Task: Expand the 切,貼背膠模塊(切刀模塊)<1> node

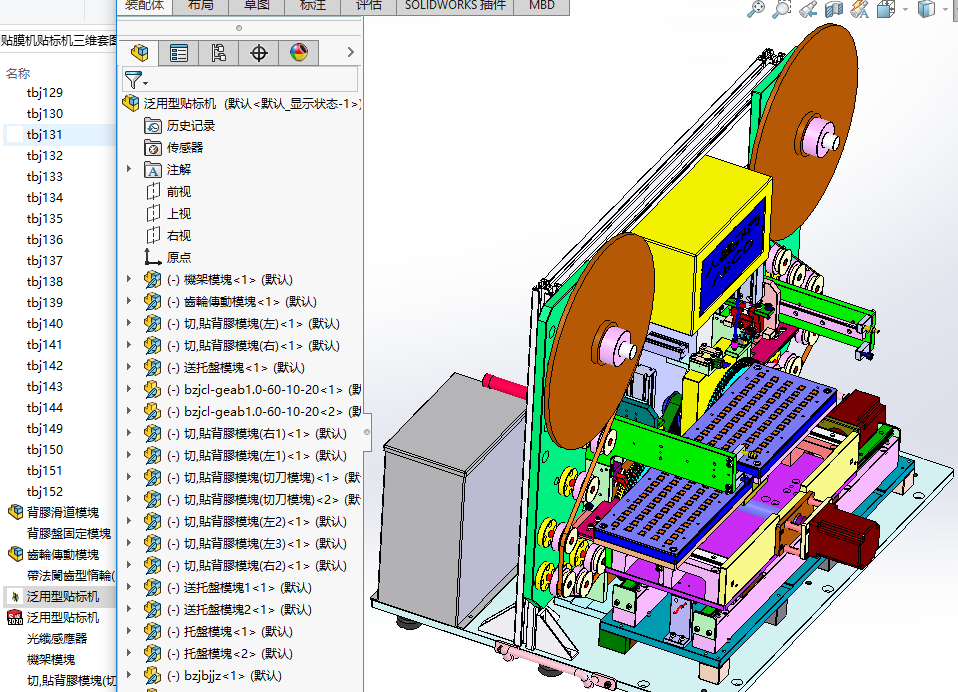Action: (x=129, y=476)
